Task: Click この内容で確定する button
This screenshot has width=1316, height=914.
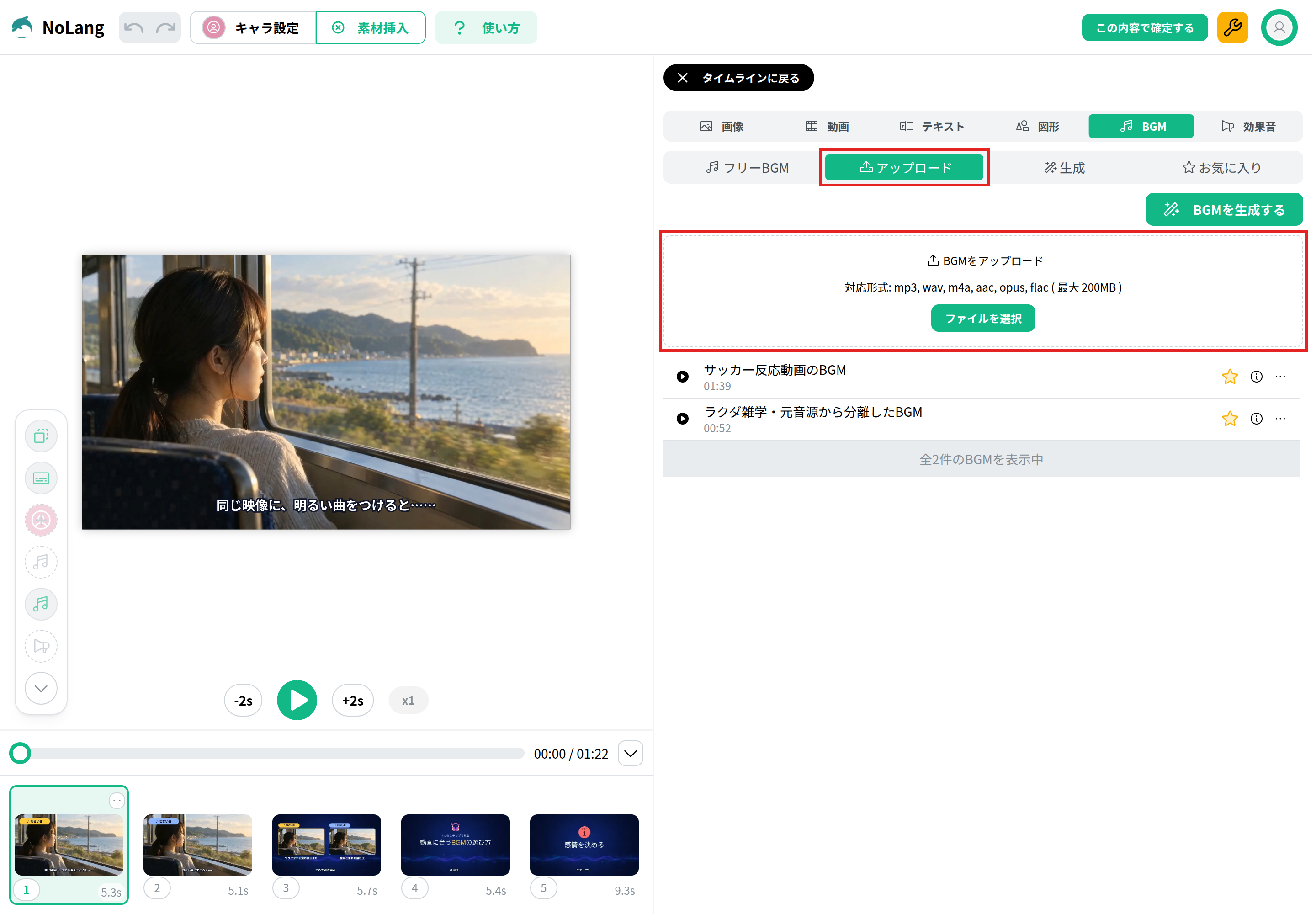Action: point(1144,27)
